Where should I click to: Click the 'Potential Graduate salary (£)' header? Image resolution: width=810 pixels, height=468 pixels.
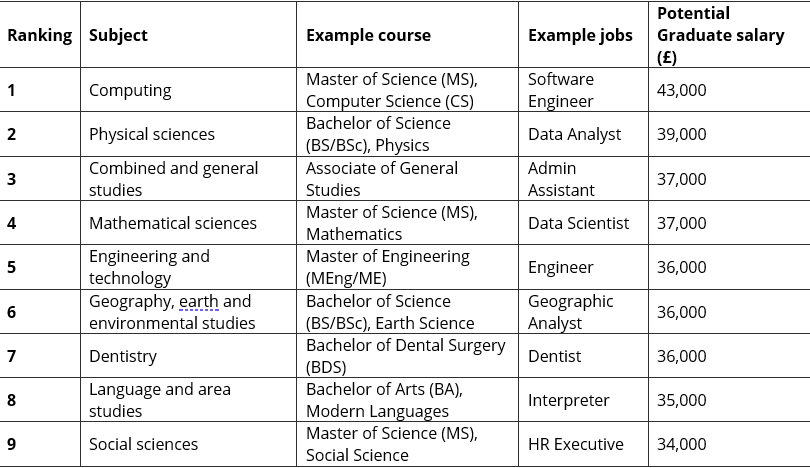coord(729,35)
